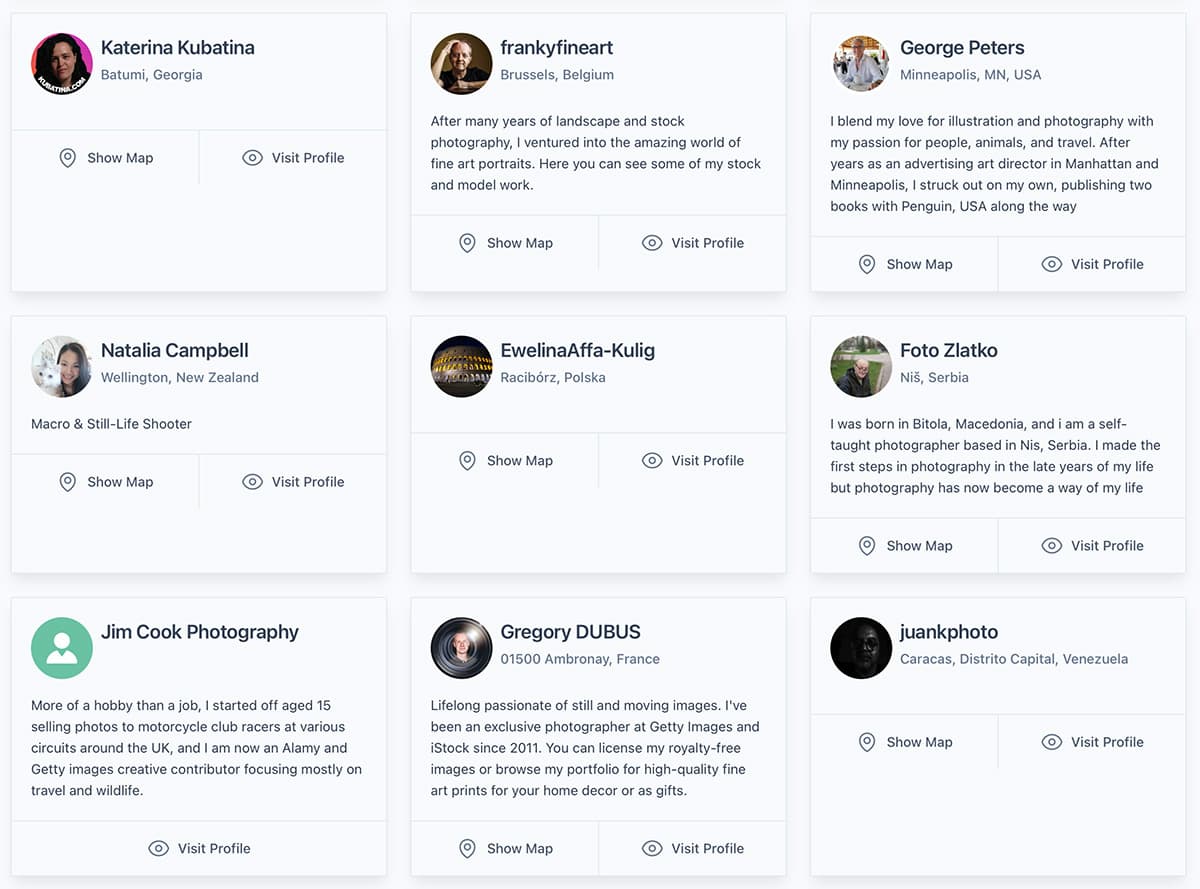
Task: Click the eye icon on Jim Cook Photography's card
Action: coord(158,849)
